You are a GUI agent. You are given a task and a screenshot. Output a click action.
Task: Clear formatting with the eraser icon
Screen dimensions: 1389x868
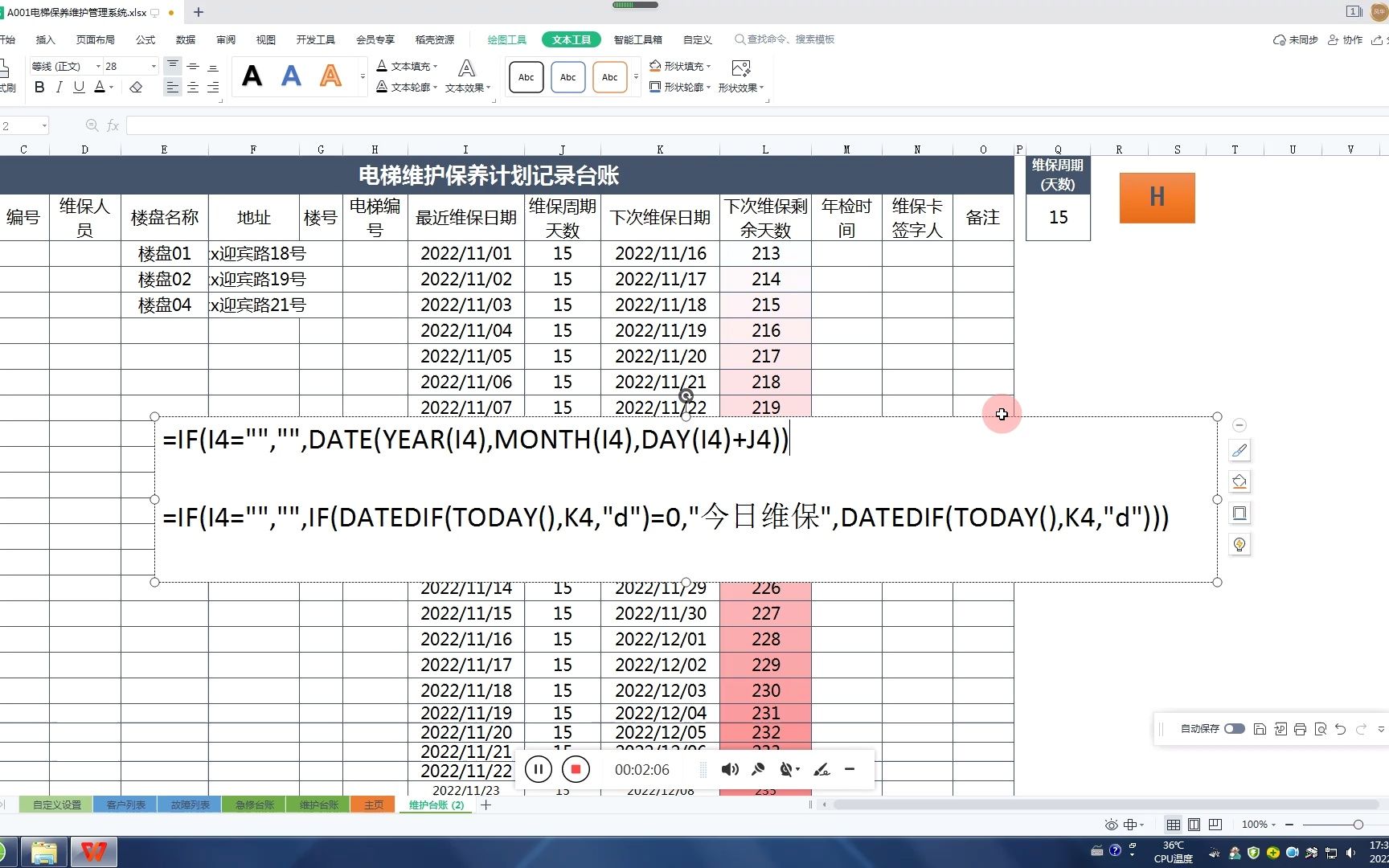pos(136,87)
